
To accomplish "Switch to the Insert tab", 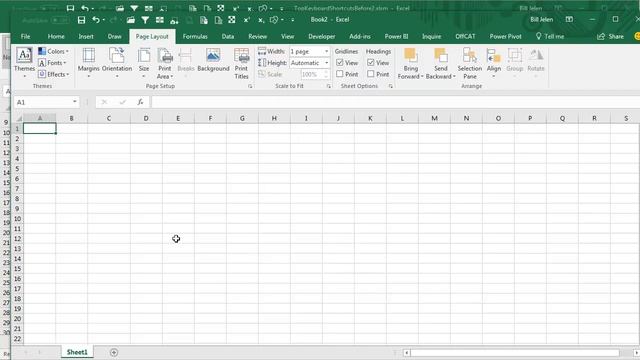I will click(86, 36).
